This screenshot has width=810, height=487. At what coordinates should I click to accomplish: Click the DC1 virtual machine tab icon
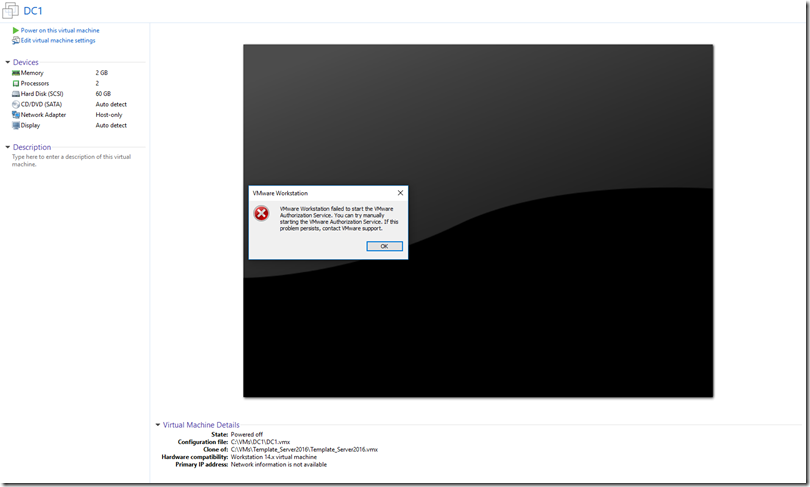[x=10, y=10]
